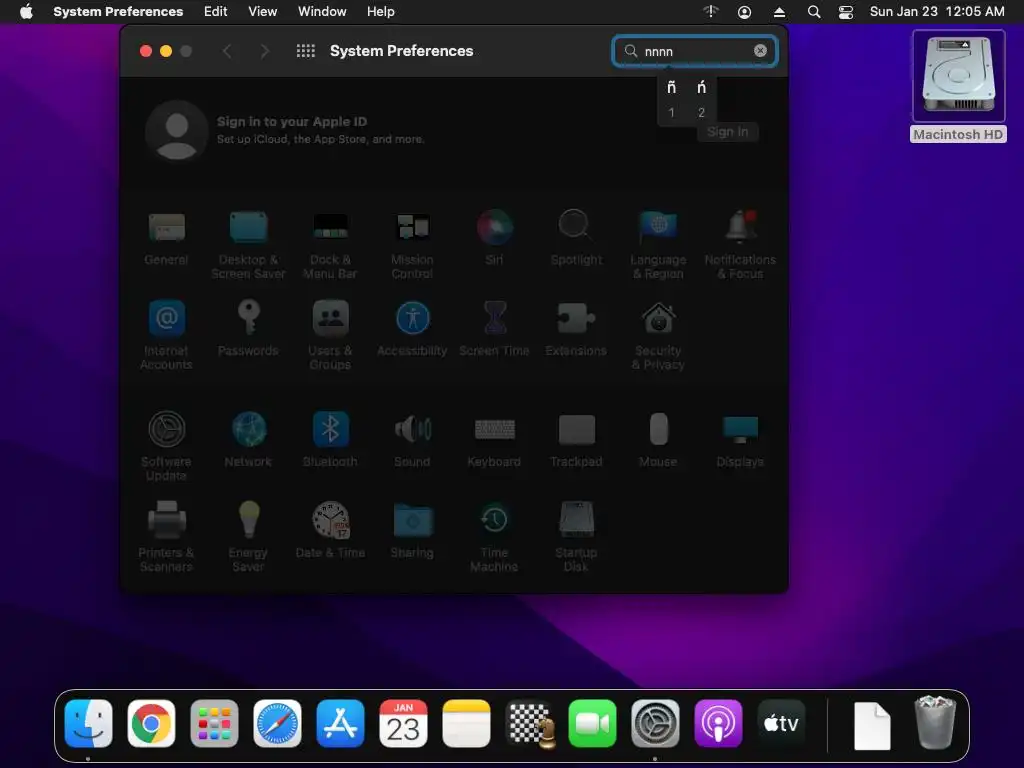This screenshot has width=1024, height=768.
Task: Choose the ń accent option
Action: click(x=701, y=88)
